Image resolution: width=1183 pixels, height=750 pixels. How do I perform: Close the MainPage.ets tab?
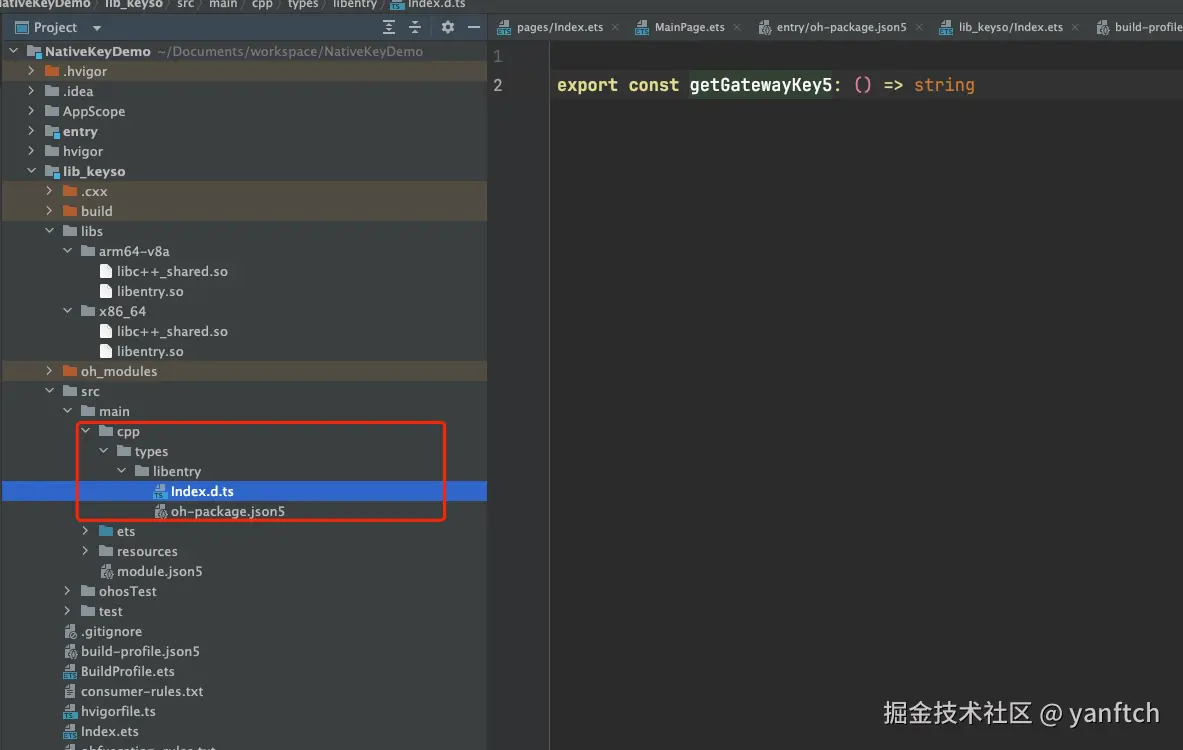point(737,27)
